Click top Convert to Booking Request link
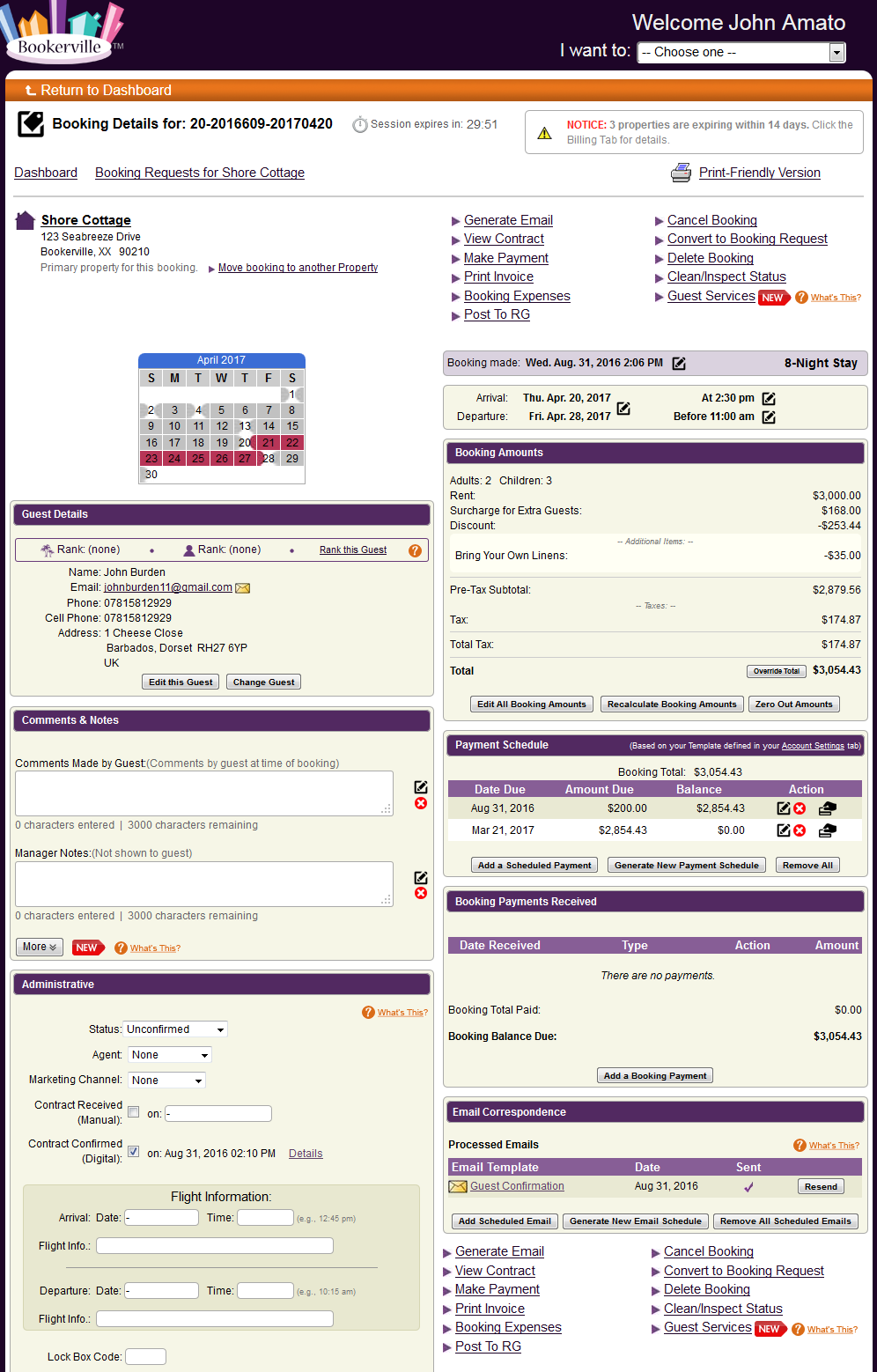Viewport: 877px width, 1372px height. (748, 239)
